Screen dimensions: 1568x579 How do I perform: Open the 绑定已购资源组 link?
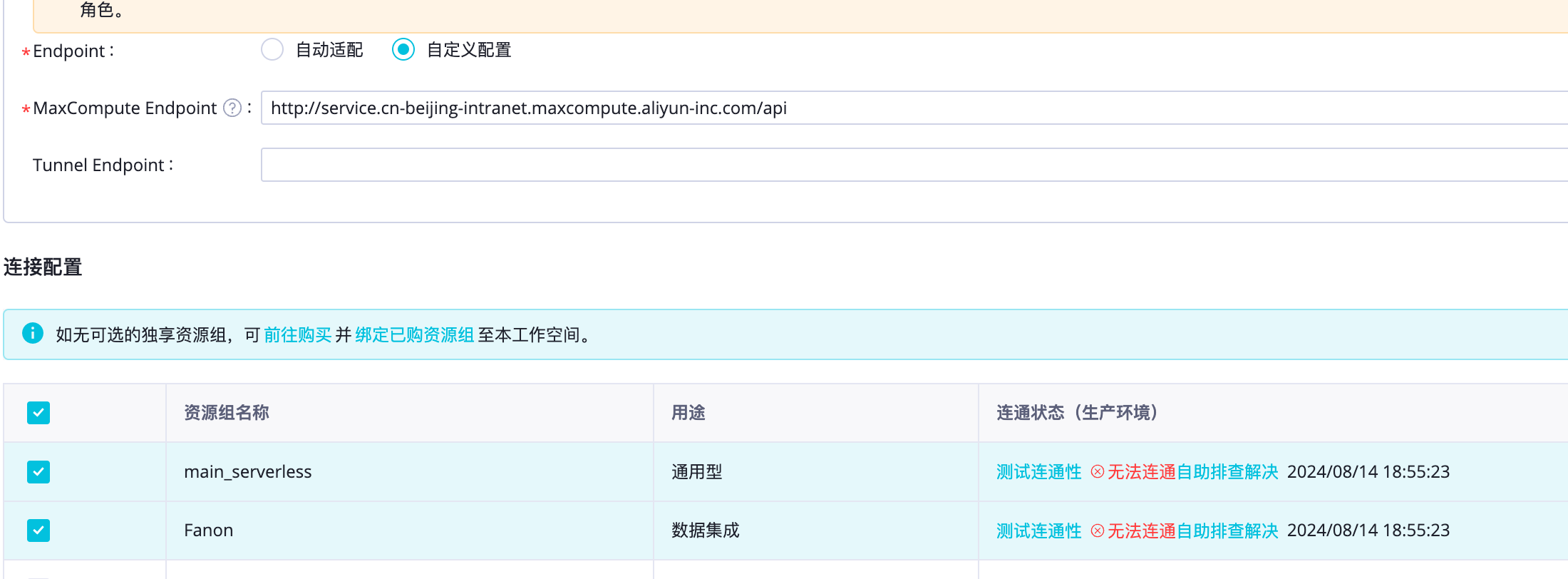[415, 334]
